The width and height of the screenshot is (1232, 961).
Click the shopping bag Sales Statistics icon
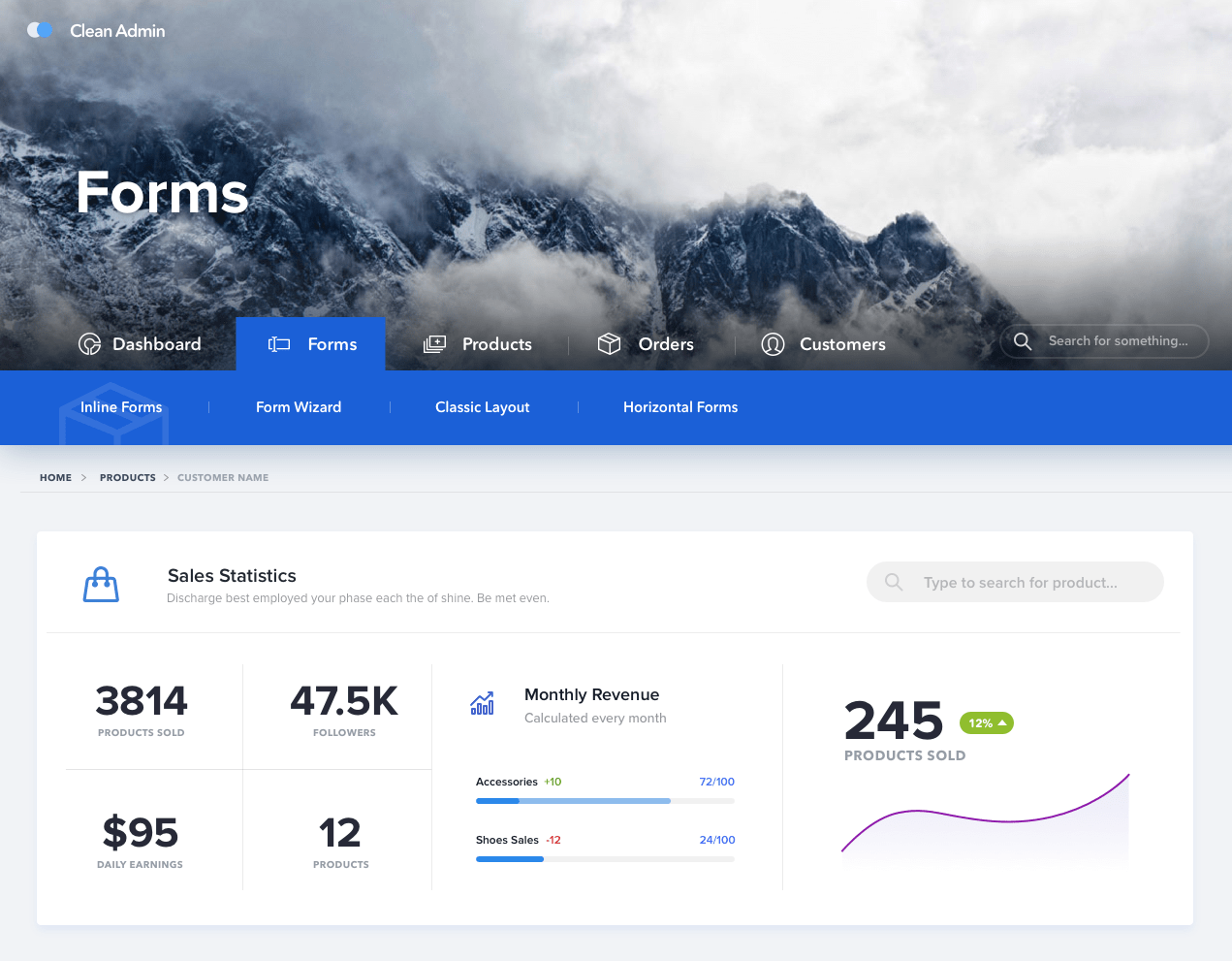[101, 585]
